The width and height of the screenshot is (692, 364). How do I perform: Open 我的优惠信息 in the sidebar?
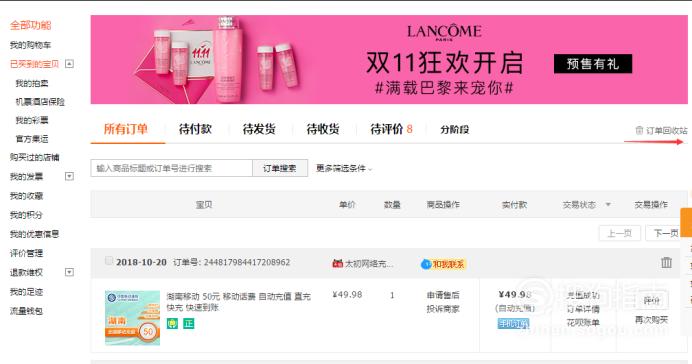[x=34, y=234]
